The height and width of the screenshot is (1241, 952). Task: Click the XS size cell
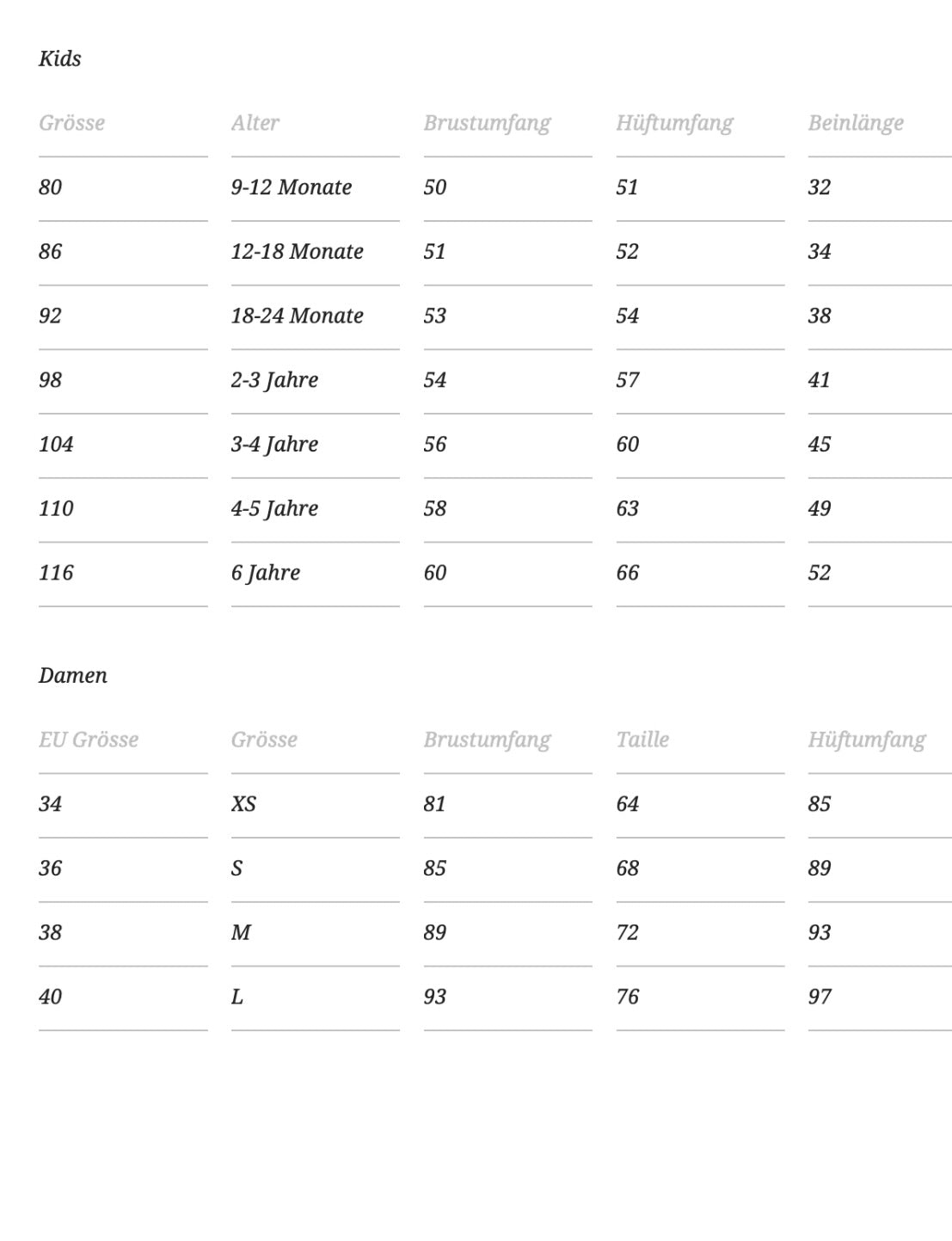(243, 804)
